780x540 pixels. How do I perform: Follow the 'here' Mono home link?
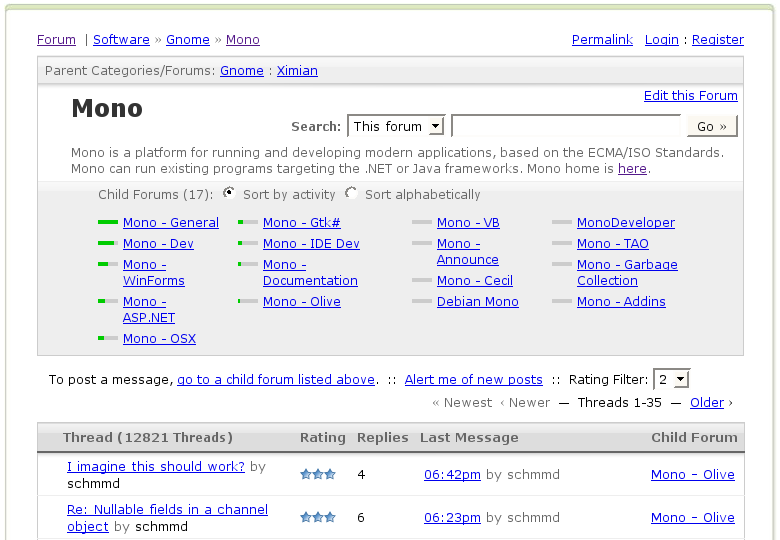point(632,169)
